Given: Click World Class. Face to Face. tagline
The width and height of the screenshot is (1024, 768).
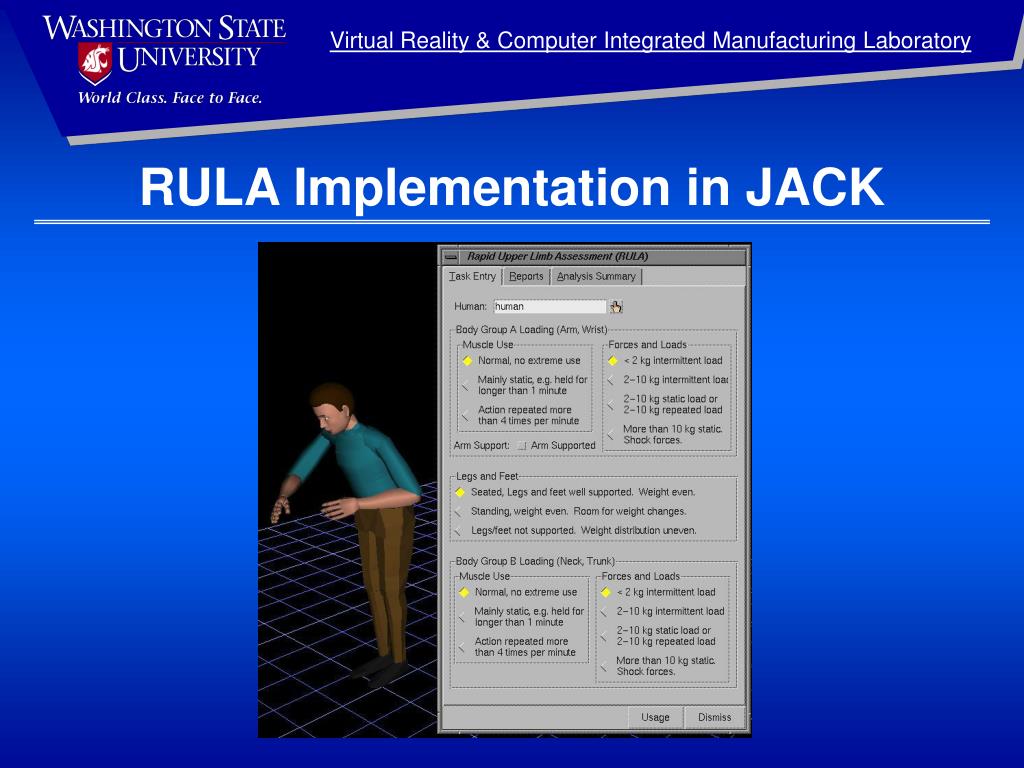Looking at the screenshot, I should (170, 98).
